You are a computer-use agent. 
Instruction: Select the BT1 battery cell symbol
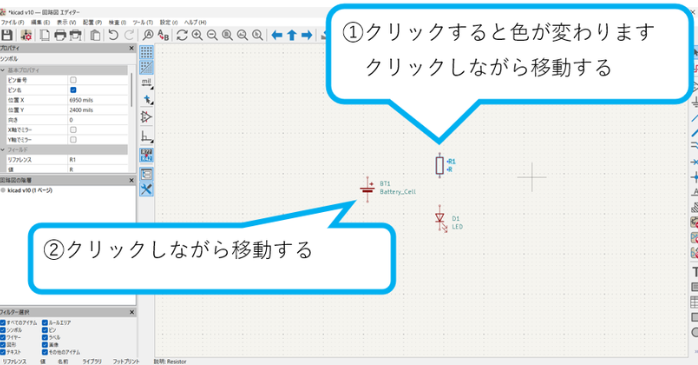(x=367, y=189)
